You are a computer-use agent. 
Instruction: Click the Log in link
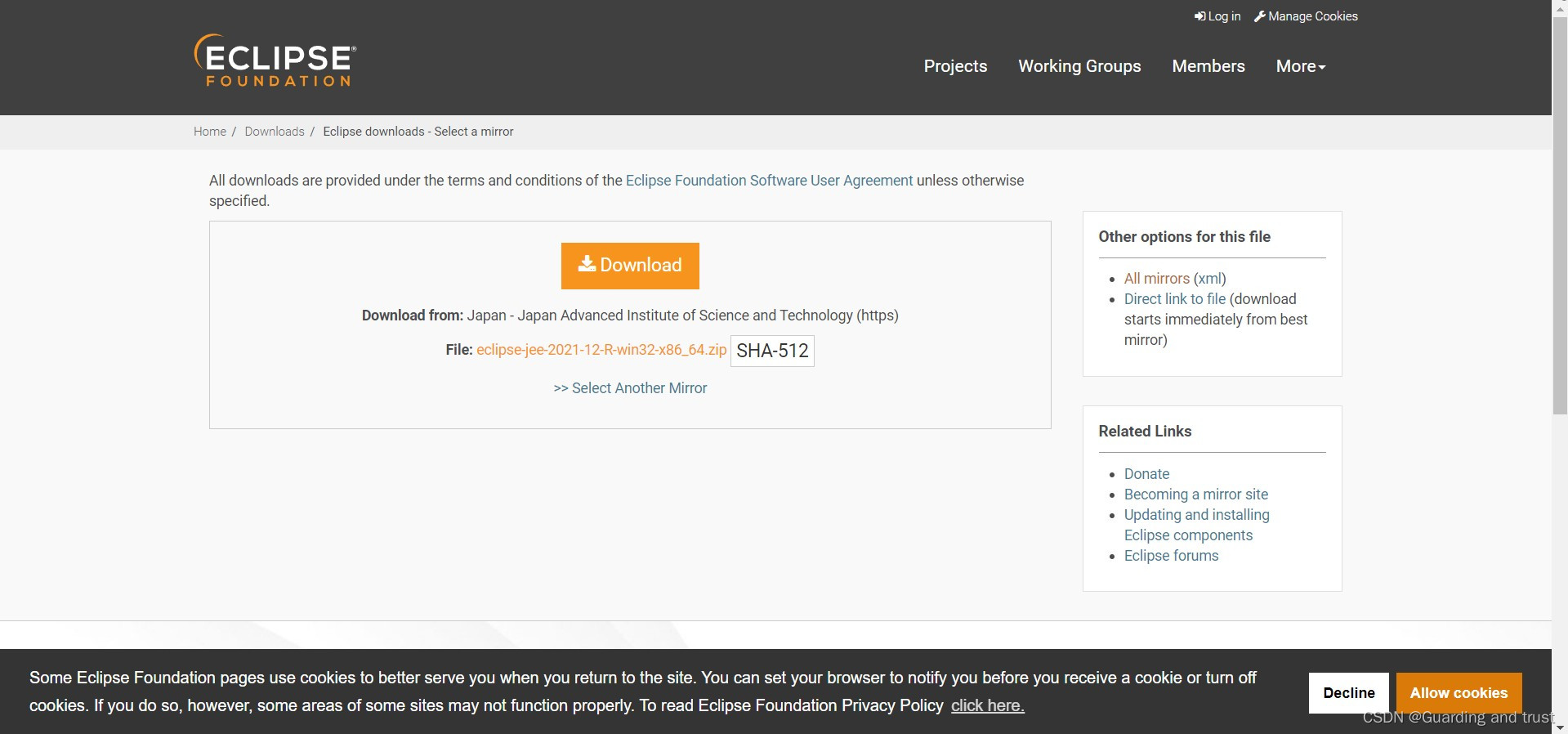pyautogui.click(x=1217, y=16)
